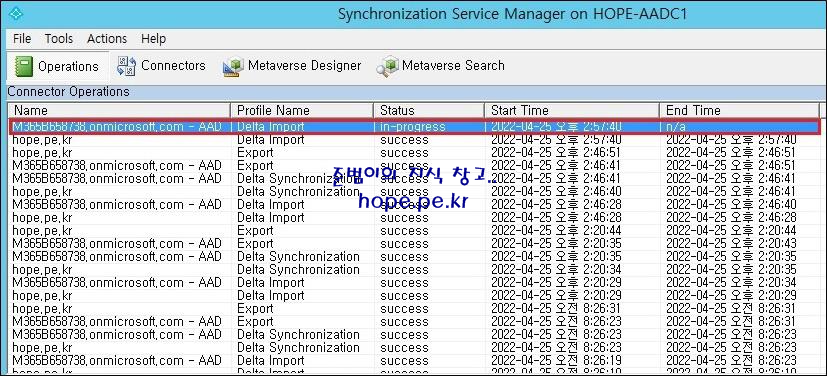
Task: Select M365B658738 AAD Delta Import row started 오후 2:20:29
Action: tap(414, 283)
